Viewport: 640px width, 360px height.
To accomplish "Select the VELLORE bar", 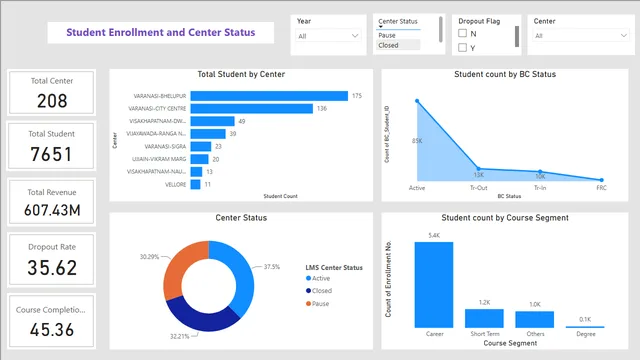I will point(196,184).
